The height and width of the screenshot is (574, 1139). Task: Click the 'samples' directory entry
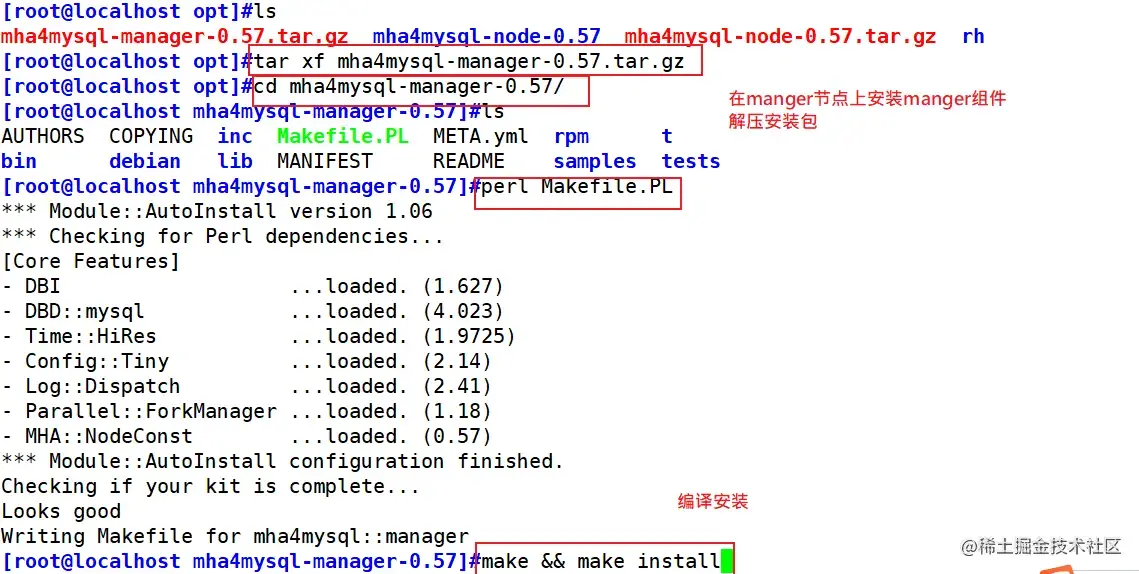pyautogui.click(x=595, y=161)
